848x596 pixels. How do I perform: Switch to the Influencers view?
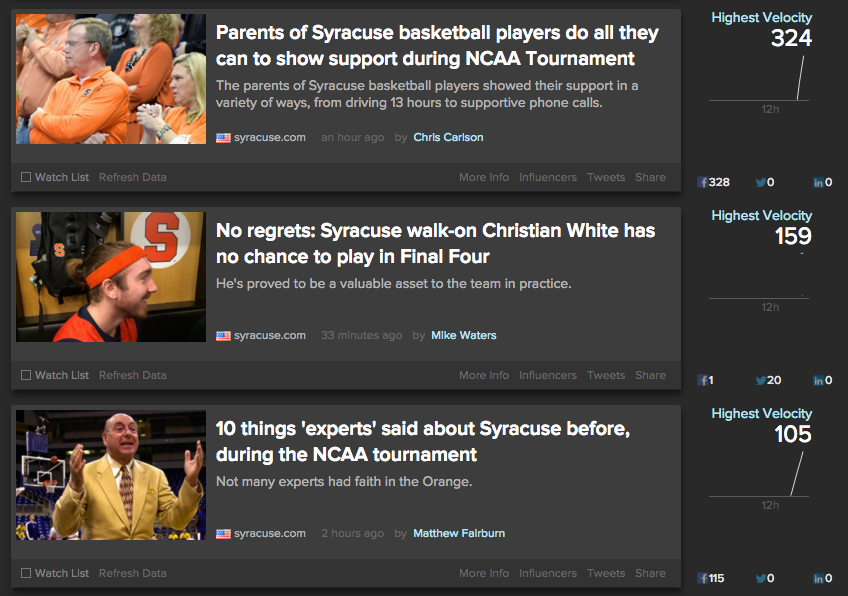[x=548, y=177]
